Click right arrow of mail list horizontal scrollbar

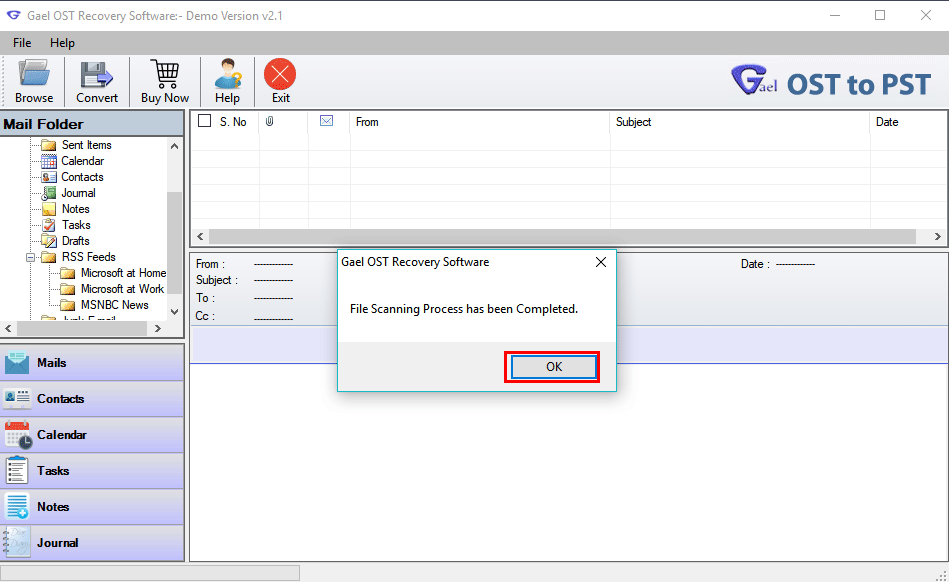pyautogui.click(x=938, y=237)
